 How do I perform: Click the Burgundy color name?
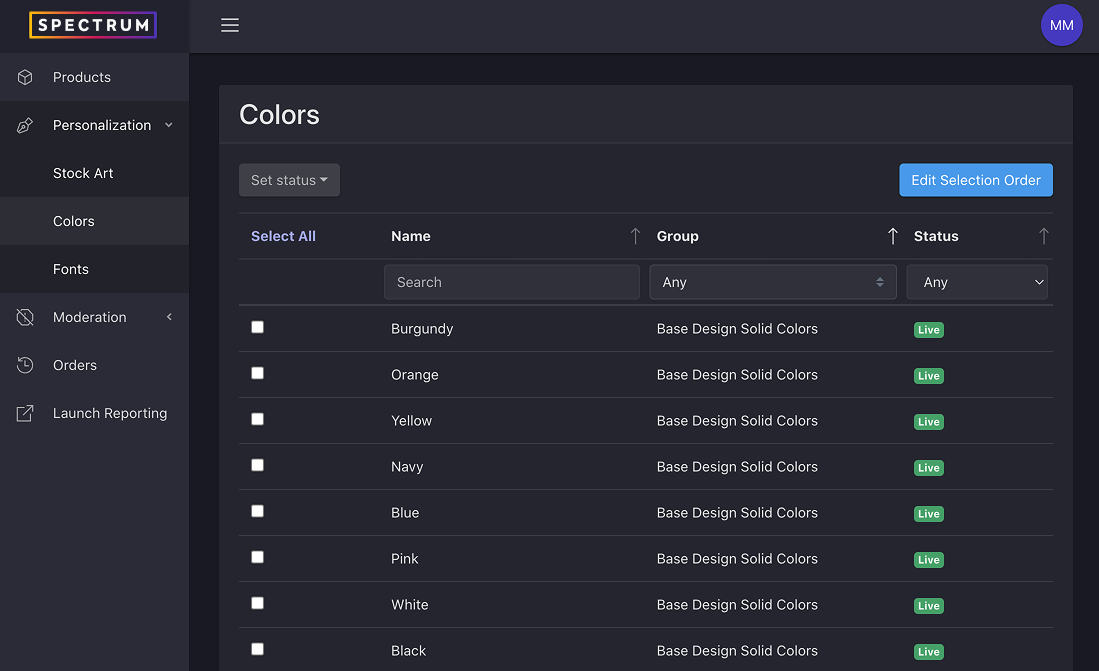(422, 329)
